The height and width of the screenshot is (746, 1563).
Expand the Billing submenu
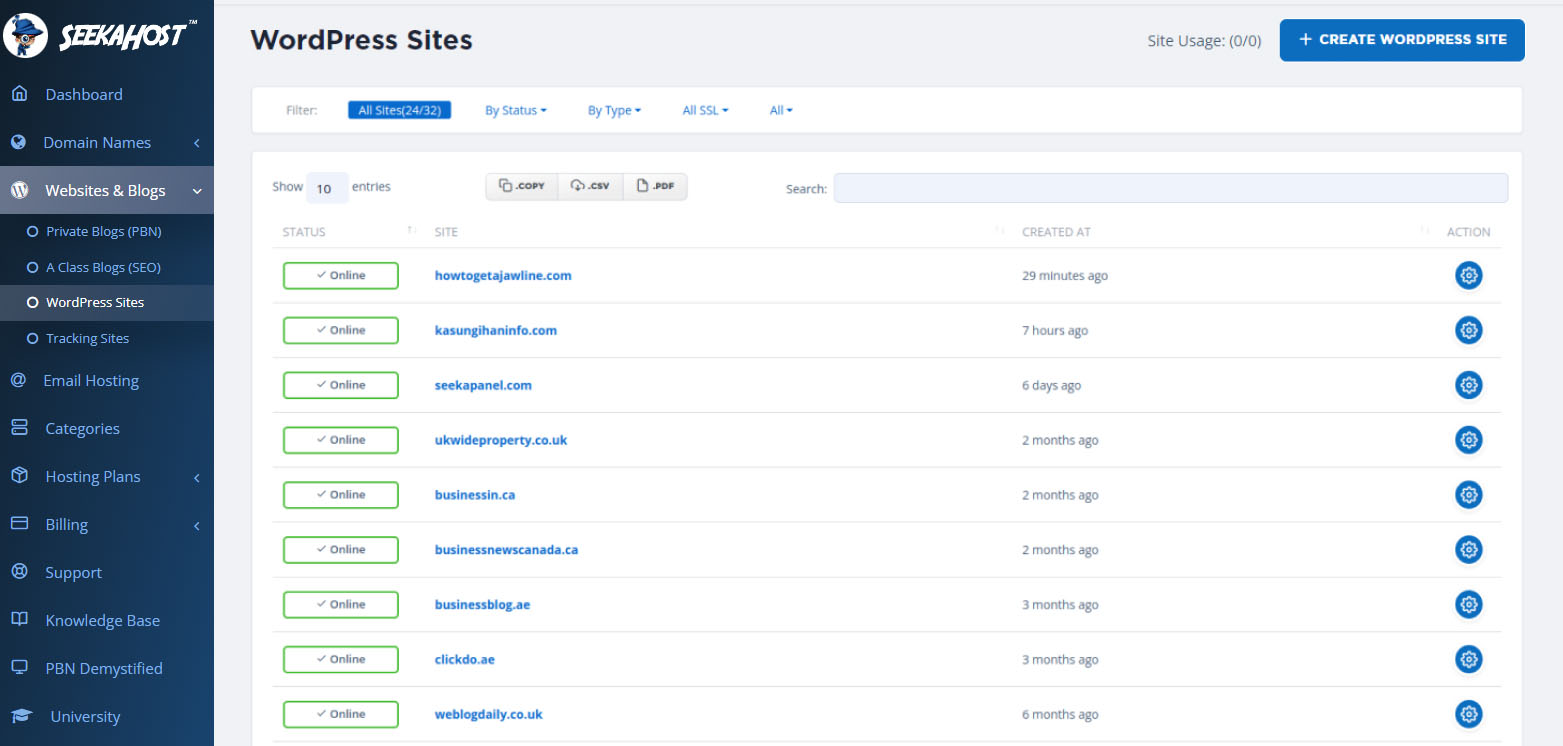pyautogui.click(x=197, y=525)
